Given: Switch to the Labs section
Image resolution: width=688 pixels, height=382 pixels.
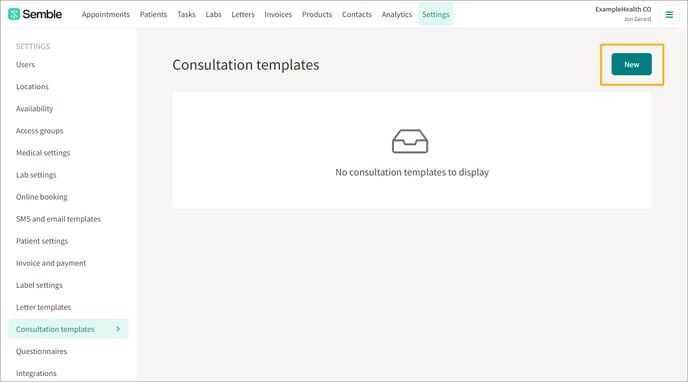Looking at the screenshot, I should 213,14.
